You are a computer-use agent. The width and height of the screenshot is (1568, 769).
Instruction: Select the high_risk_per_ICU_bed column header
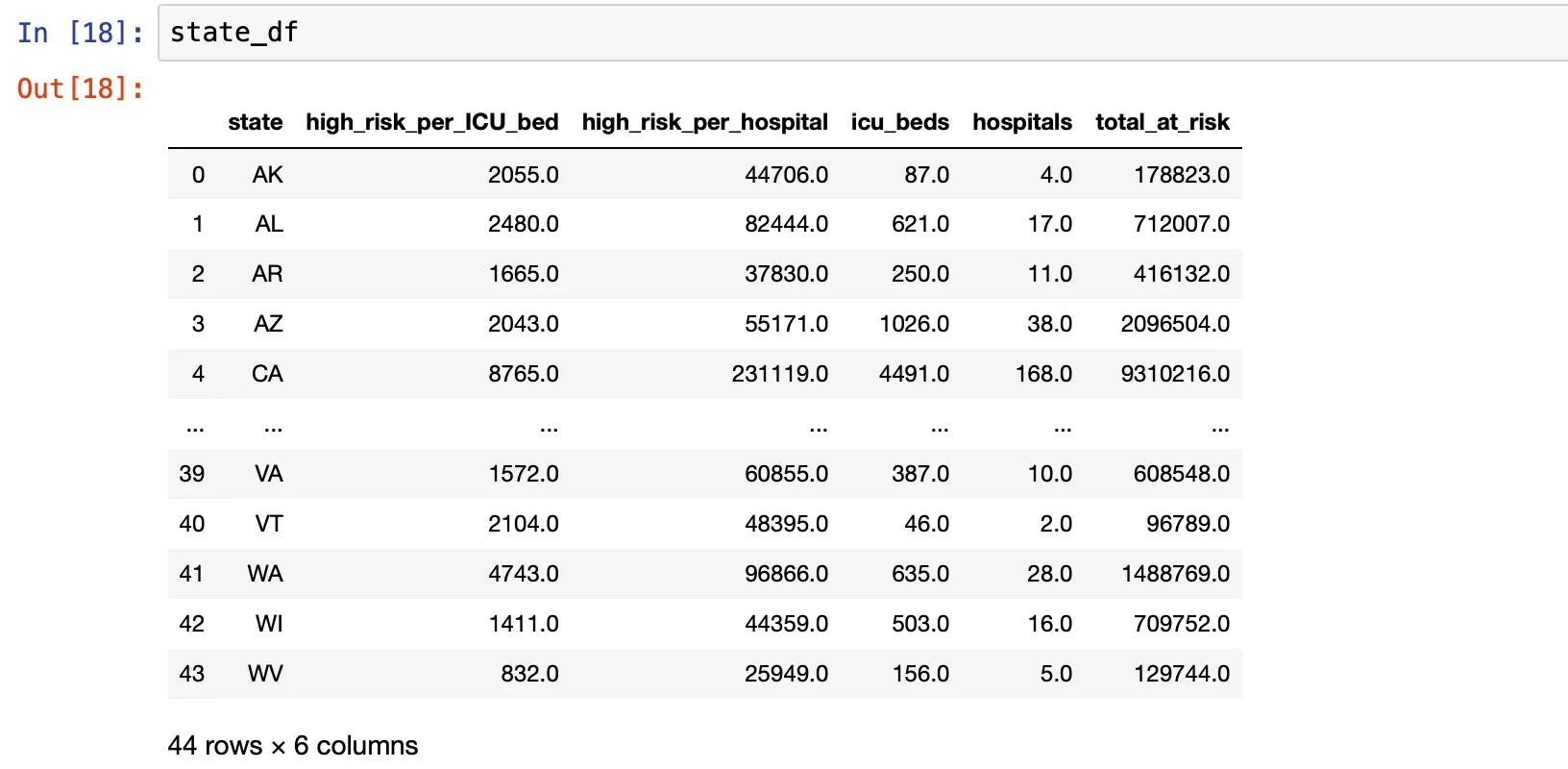pos(431,122)
